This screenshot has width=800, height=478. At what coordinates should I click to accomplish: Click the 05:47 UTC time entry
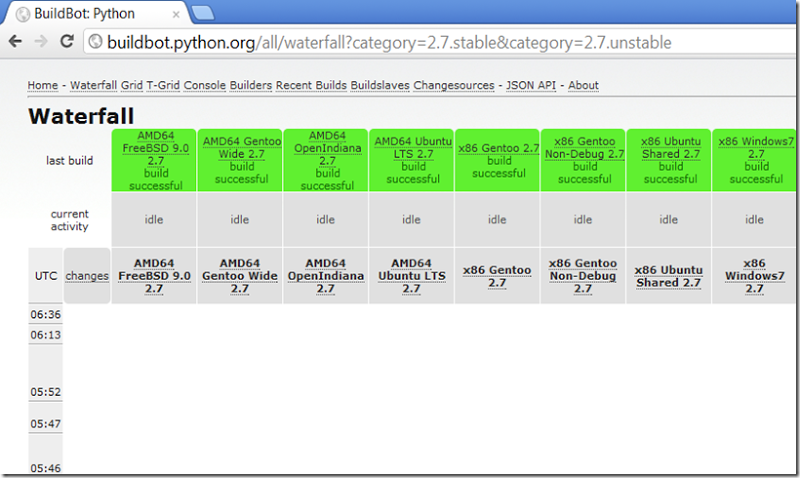click(x=45, y=423)
